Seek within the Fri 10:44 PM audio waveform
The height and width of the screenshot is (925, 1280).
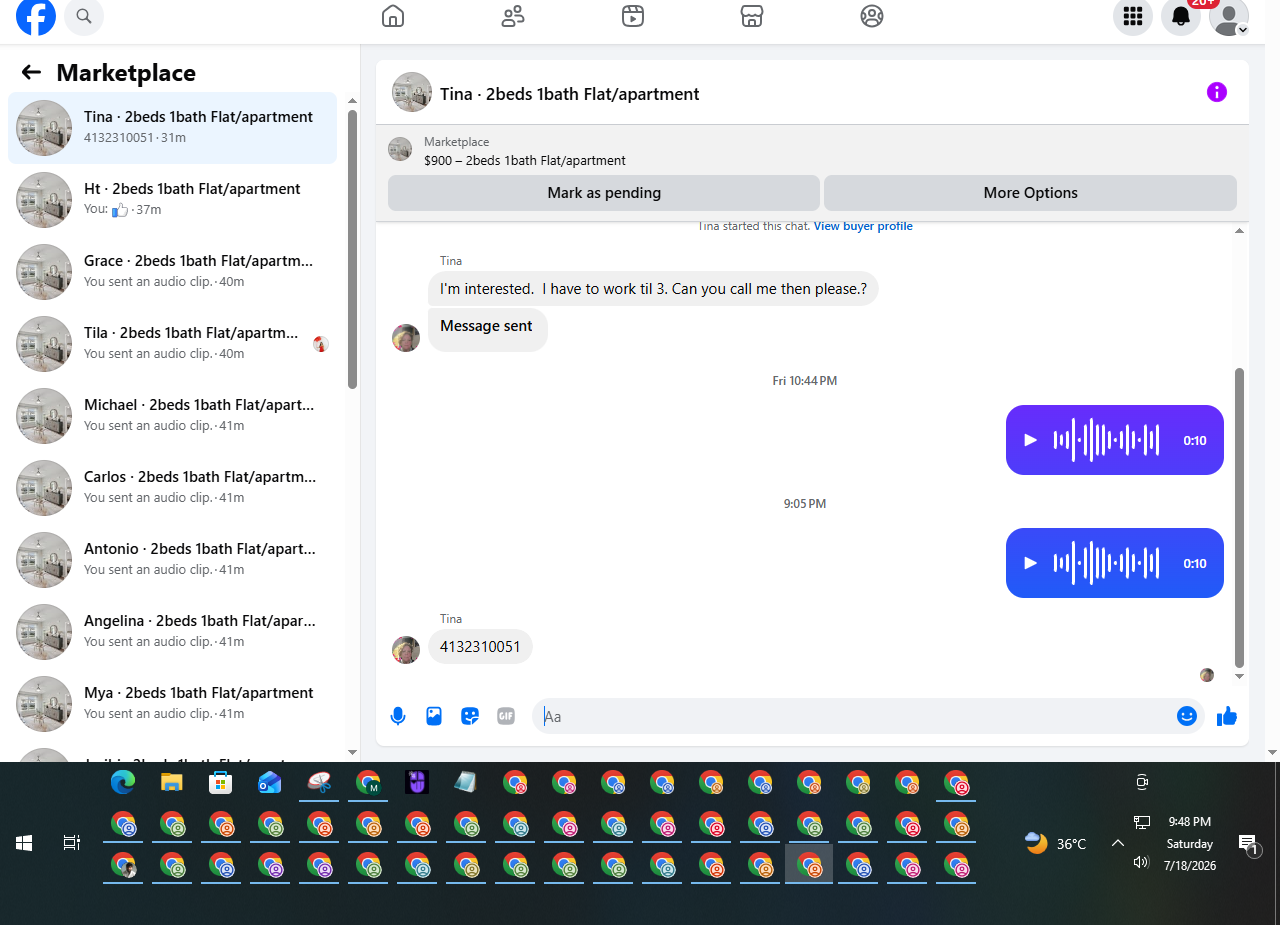pyautogui.click(x=1106, y=440)
